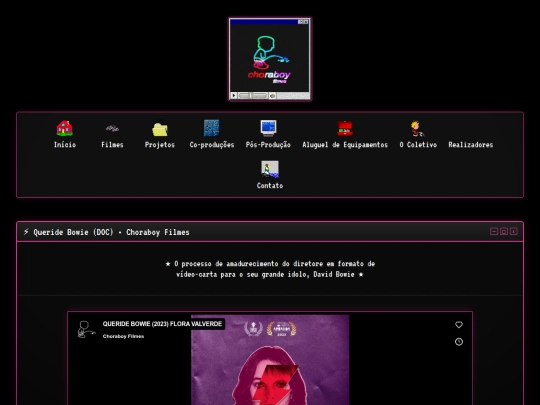The height and width of the screenshot is (405, 540).
Task: Click the Choraboy avatar in video player
Action: click(86, 329)
